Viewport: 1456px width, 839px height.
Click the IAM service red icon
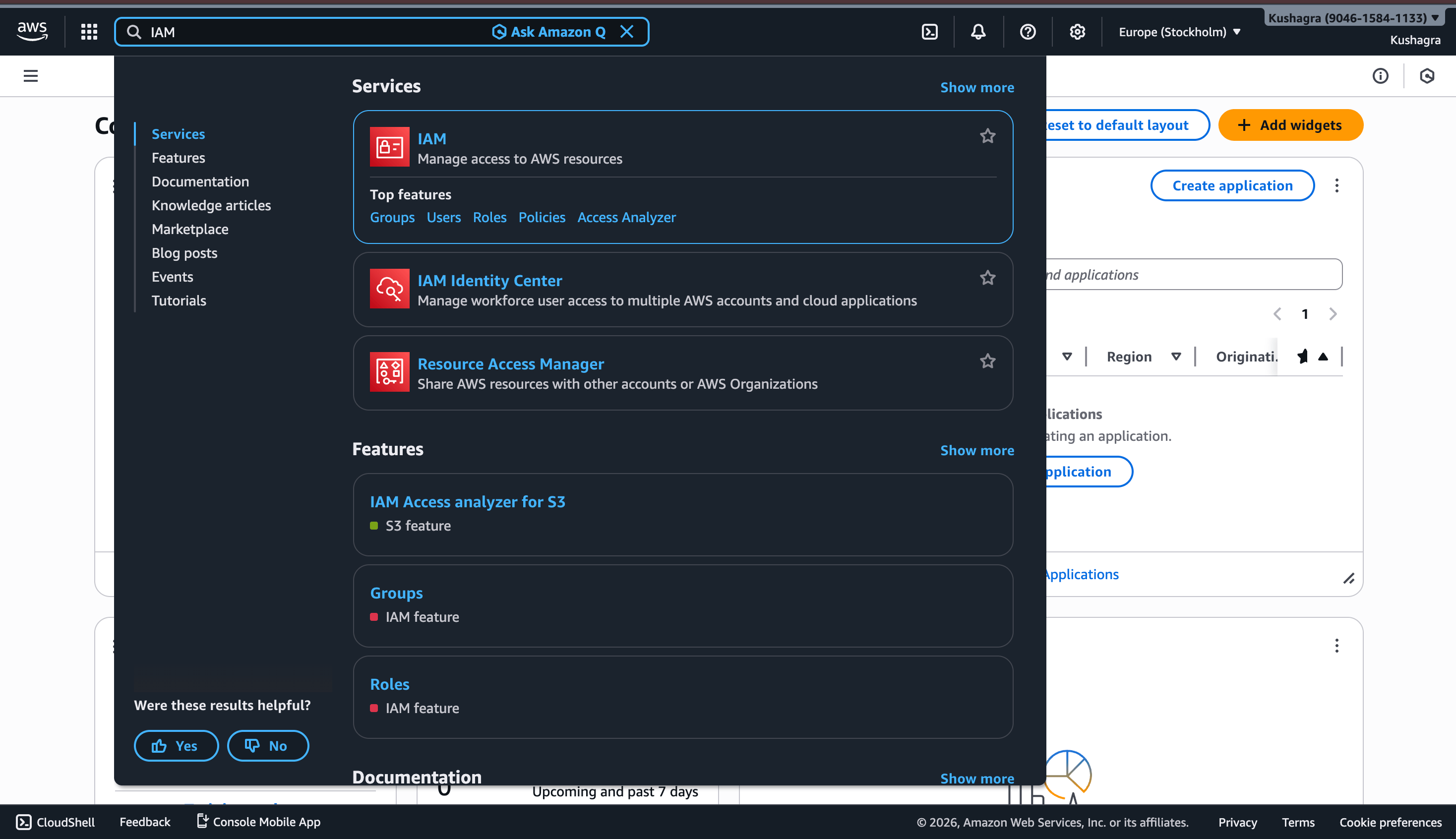[389, 146]
